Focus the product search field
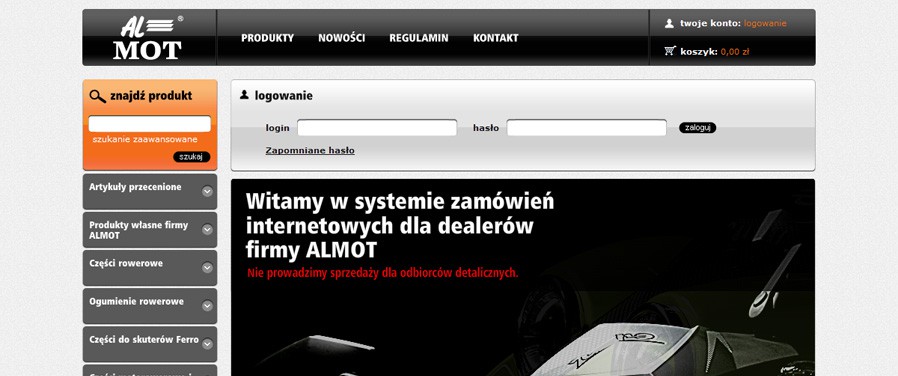 click(x=149, y=124)
